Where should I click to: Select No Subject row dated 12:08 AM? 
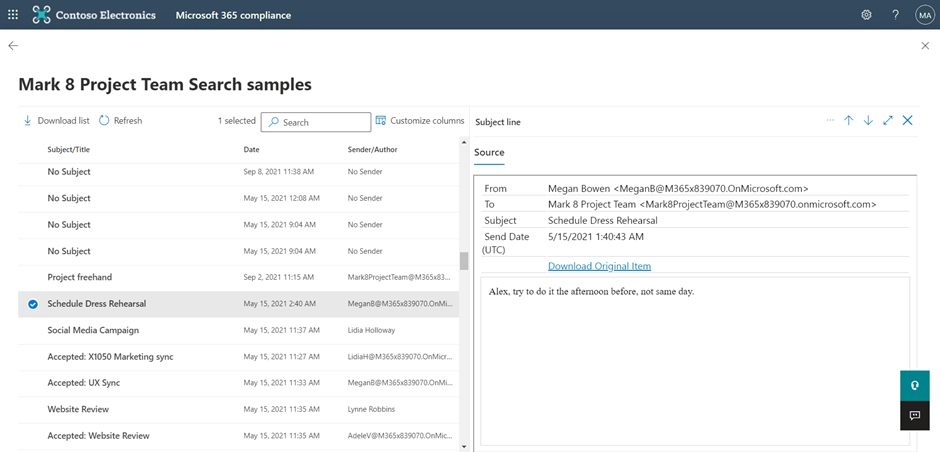239,198
